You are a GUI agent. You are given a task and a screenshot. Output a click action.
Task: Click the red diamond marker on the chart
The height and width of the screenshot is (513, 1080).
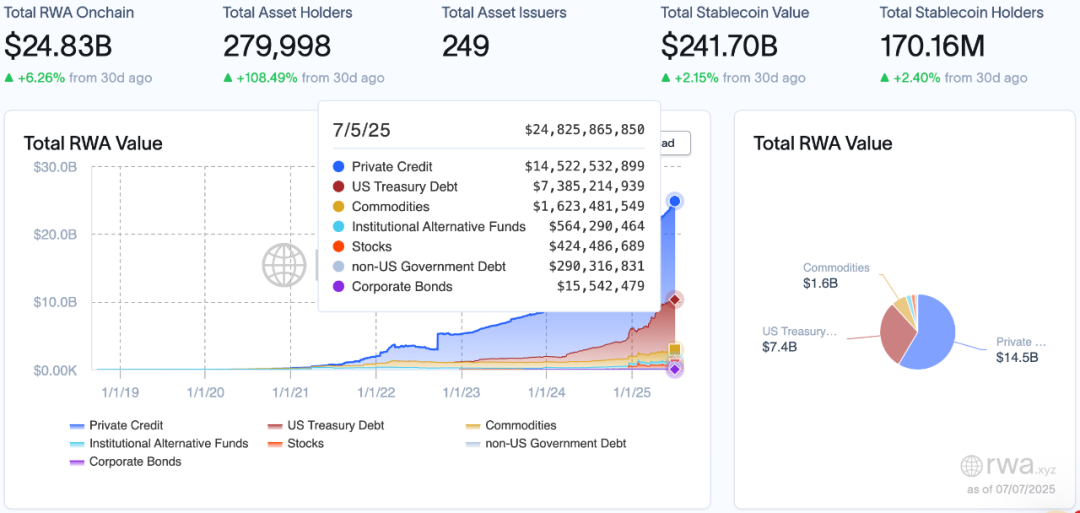tap(675, 300)
